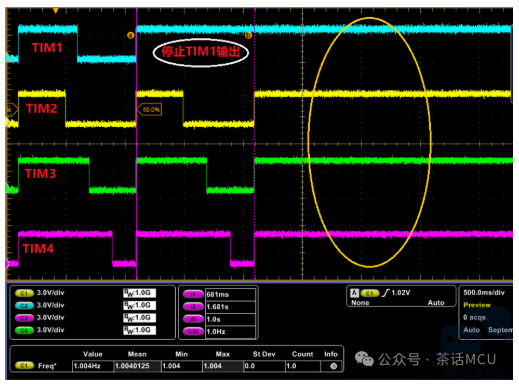The image size is (519, 389).
Task: Select the t1 cursor readout badge
Action: point(193,294)
